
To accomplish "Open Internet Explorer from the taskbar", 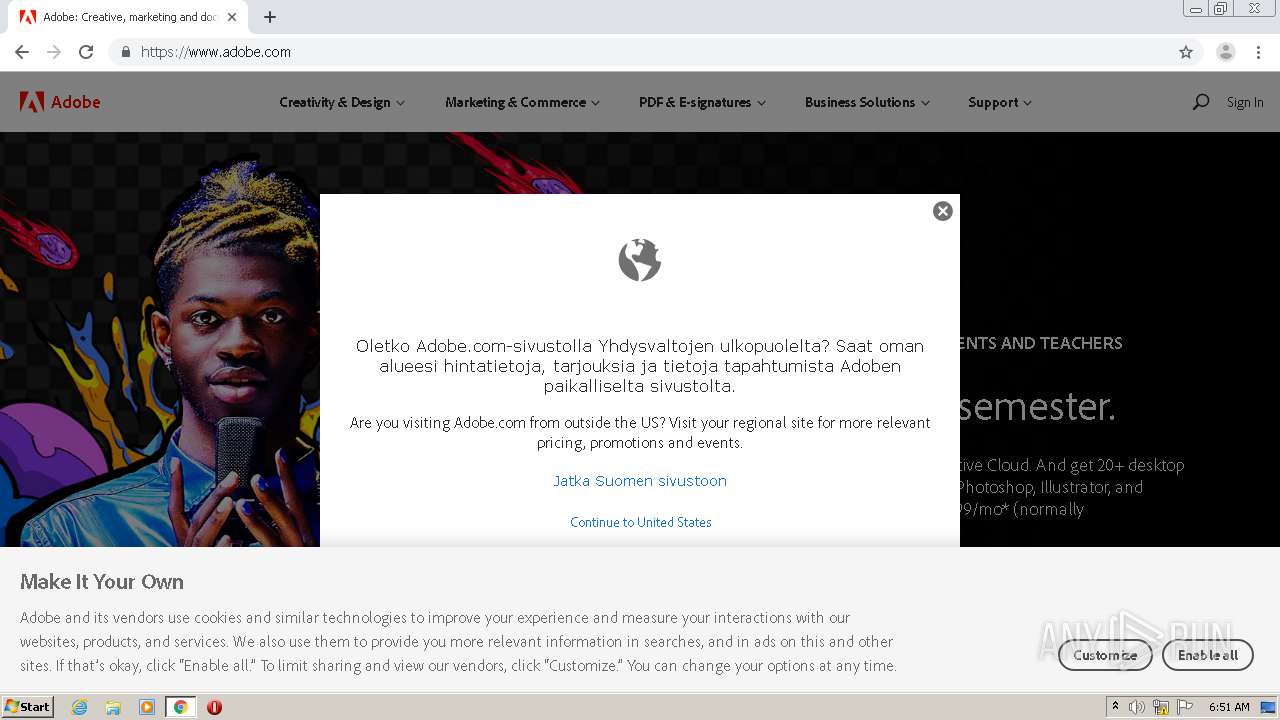I will [x=79, y=707].
